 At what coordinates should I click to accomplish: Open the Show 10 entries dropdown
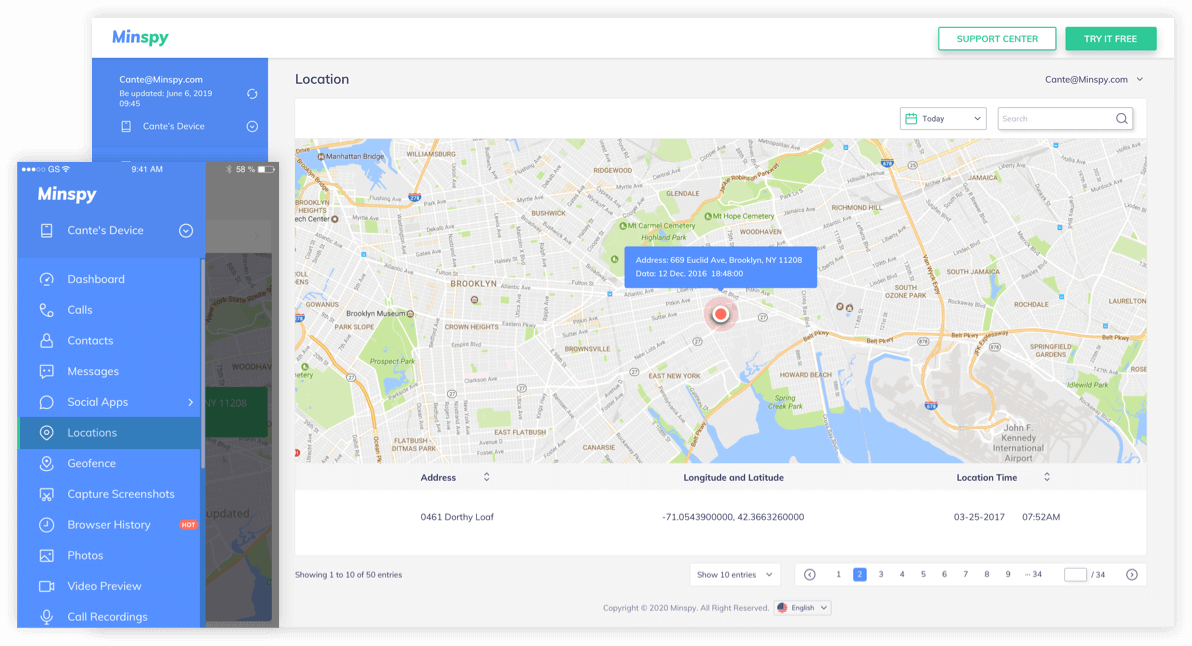735,574
